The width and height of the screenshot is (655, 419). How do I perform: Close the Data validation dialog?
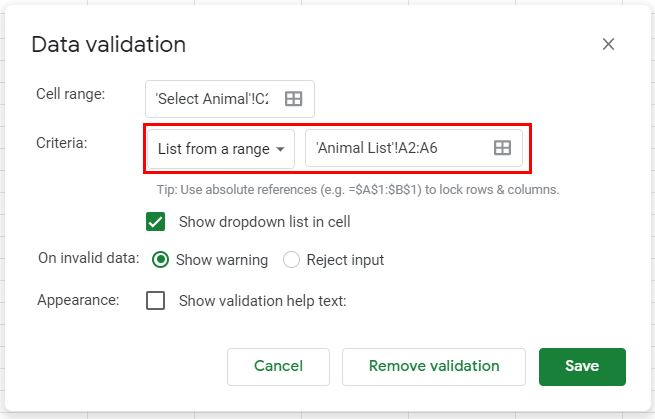(608, 44)
